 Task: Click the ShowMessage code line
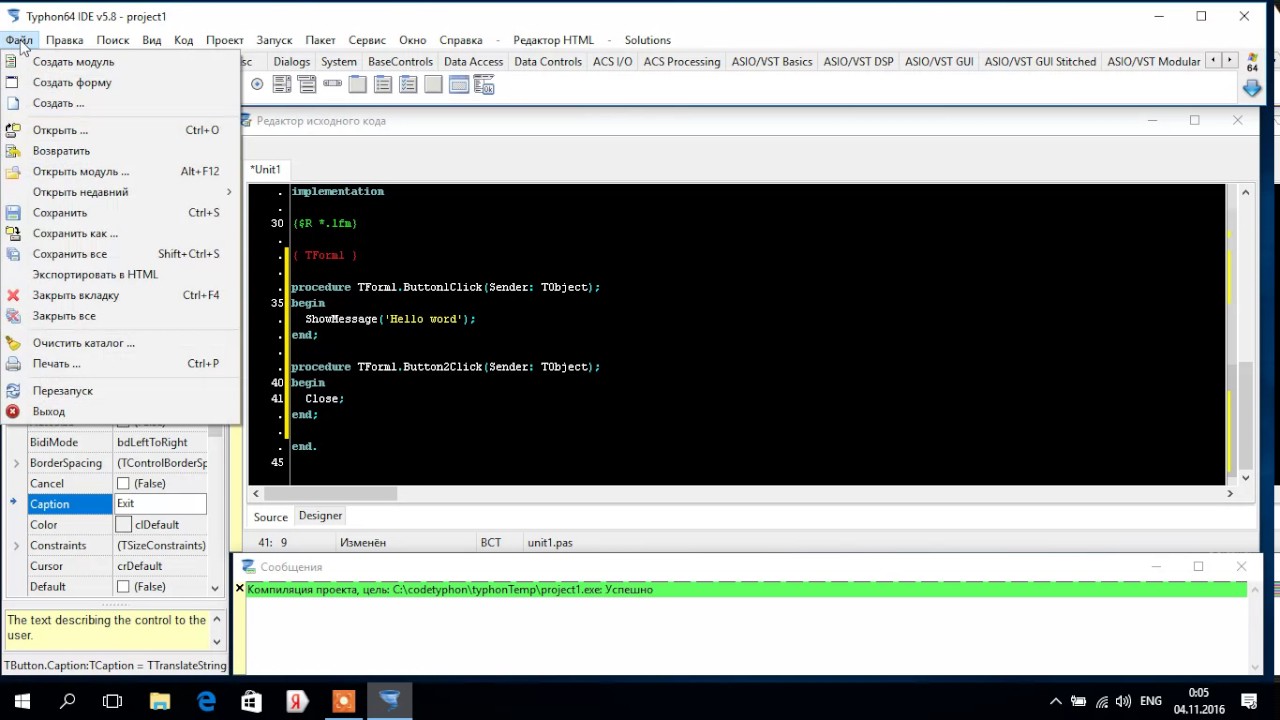coord(390,319)
